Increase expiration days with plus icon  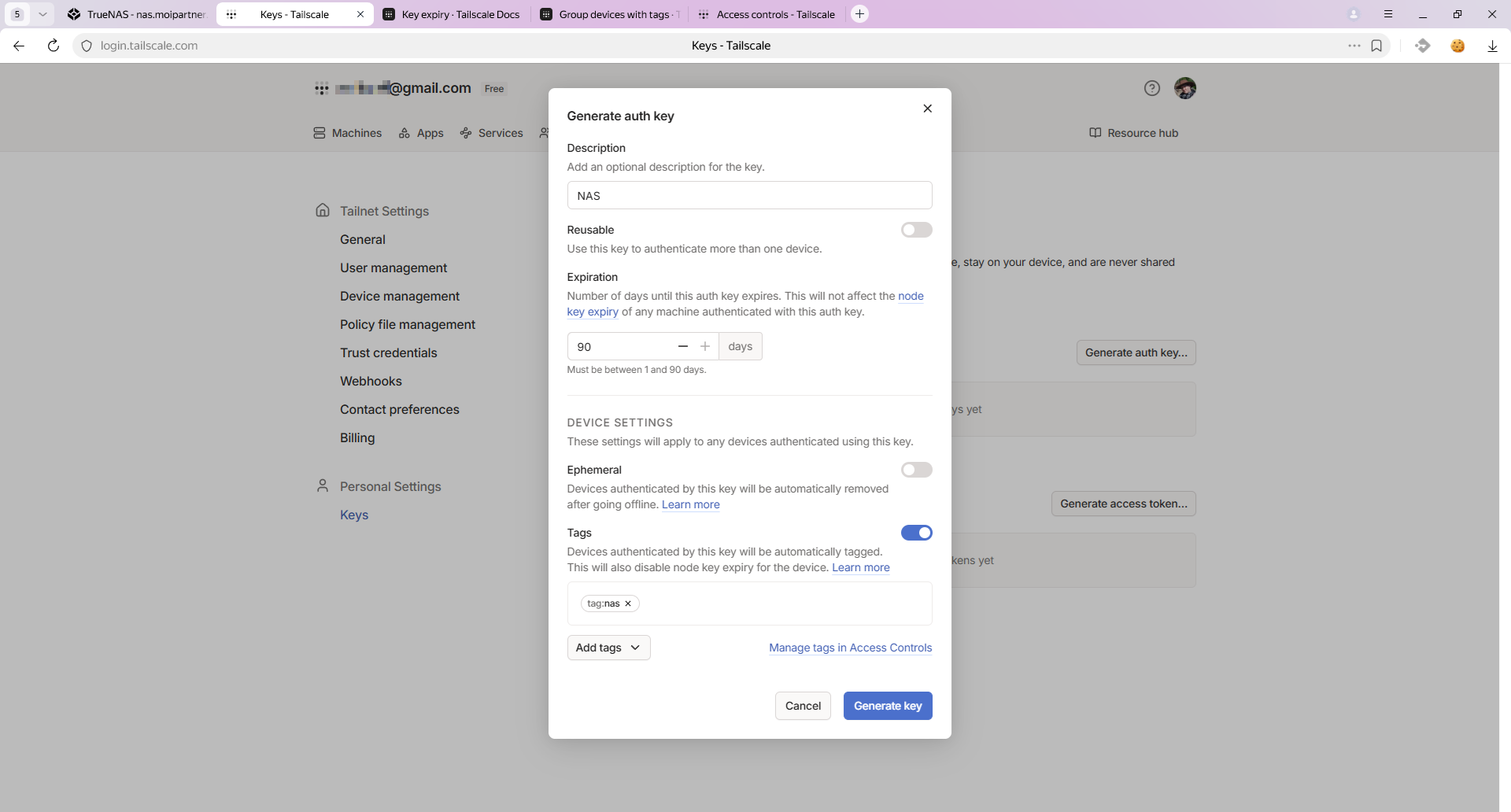point(705,346)
